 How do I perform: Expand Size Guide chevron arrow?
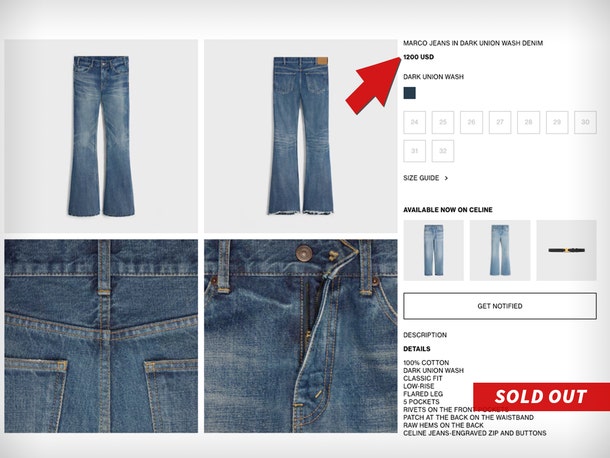446,178
